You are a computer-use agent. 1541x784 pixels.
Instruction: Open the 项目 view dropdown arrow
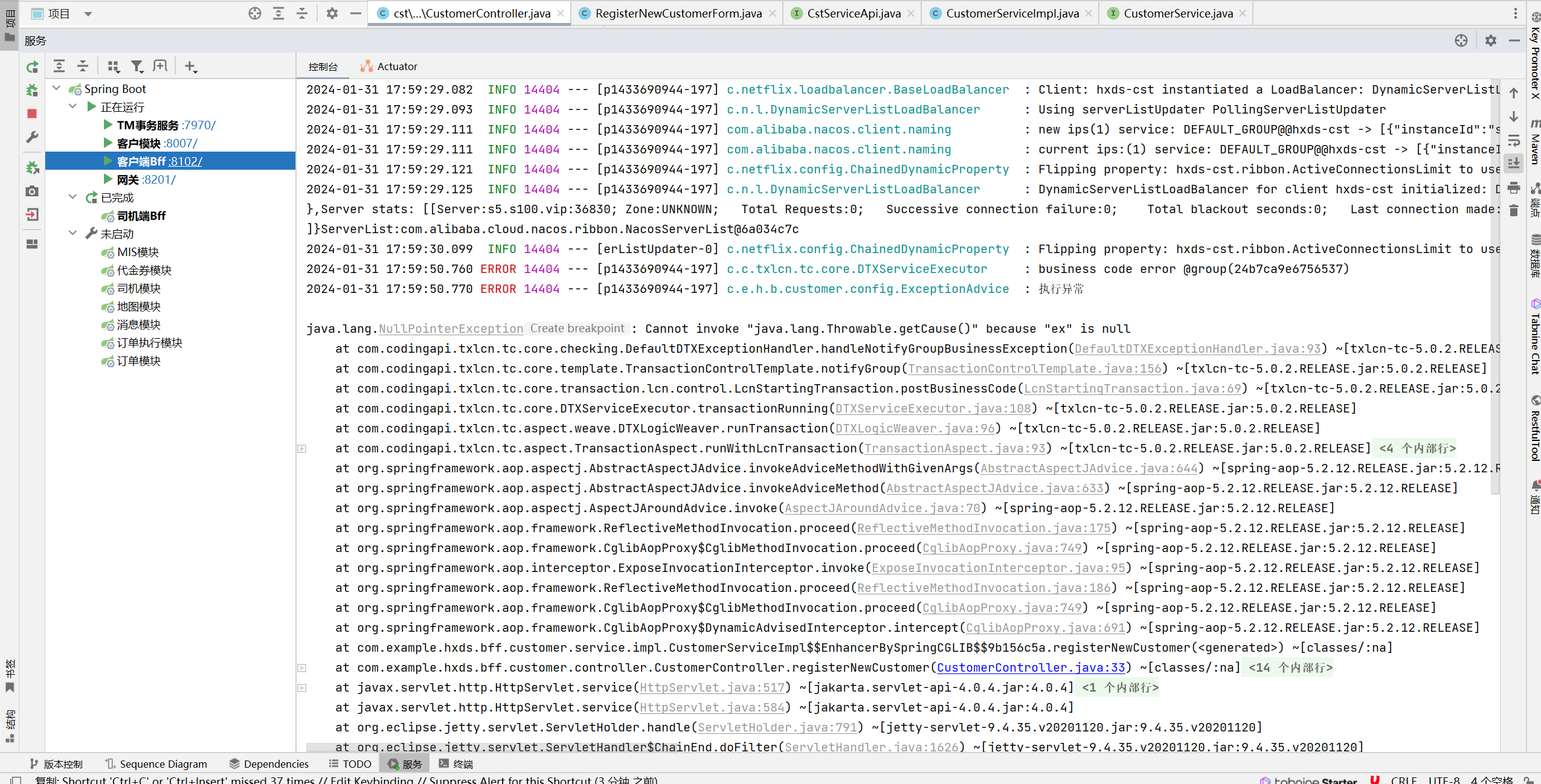tap(88, 13)
